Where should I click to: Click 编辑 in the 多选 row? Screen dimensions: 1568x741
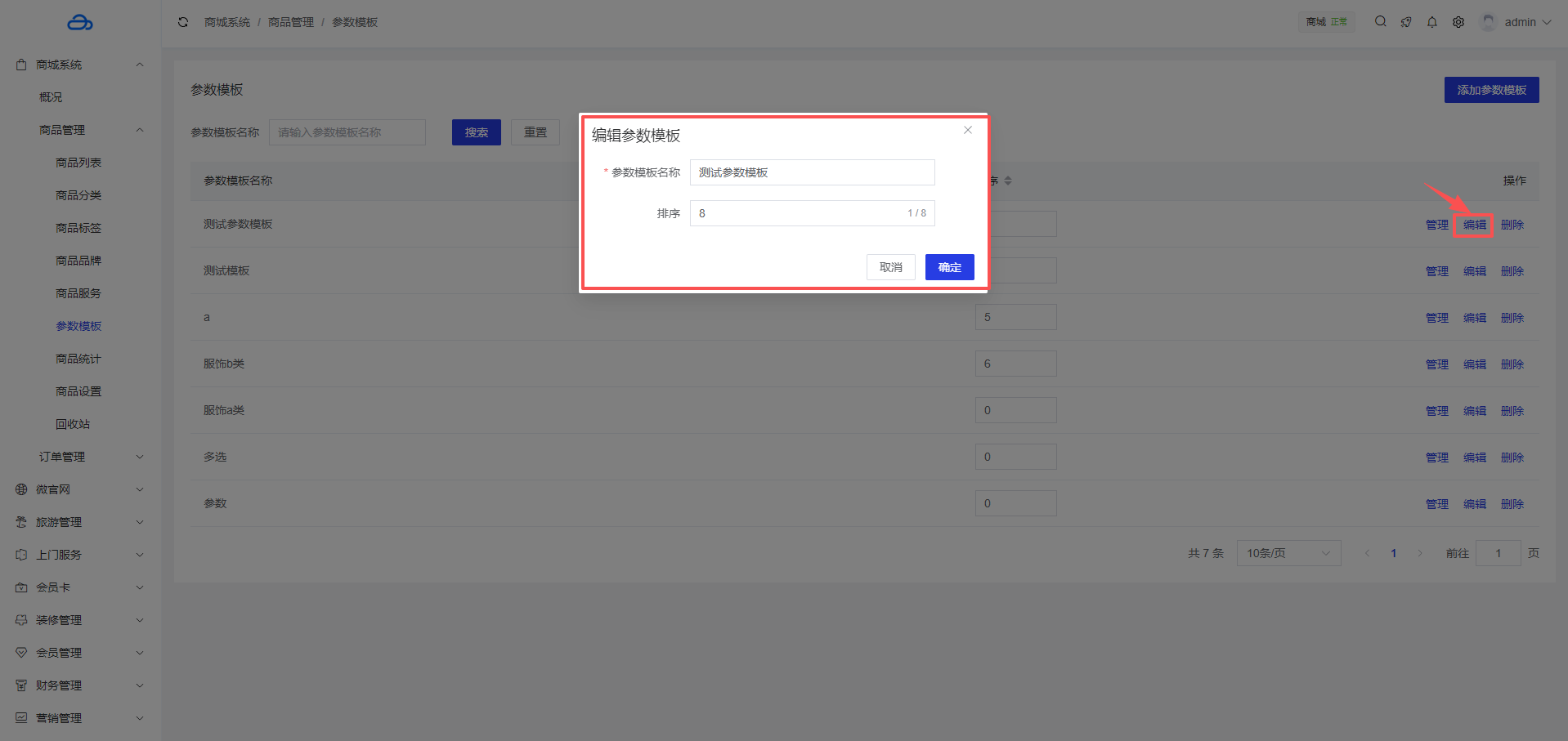point(1475,458)
